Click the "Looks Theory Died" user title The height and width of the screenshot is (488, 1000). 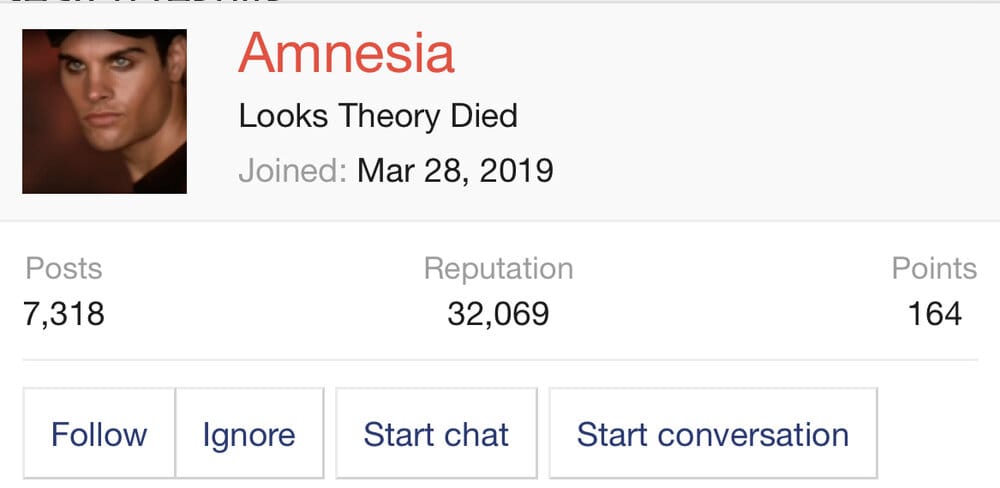[378, 116]
